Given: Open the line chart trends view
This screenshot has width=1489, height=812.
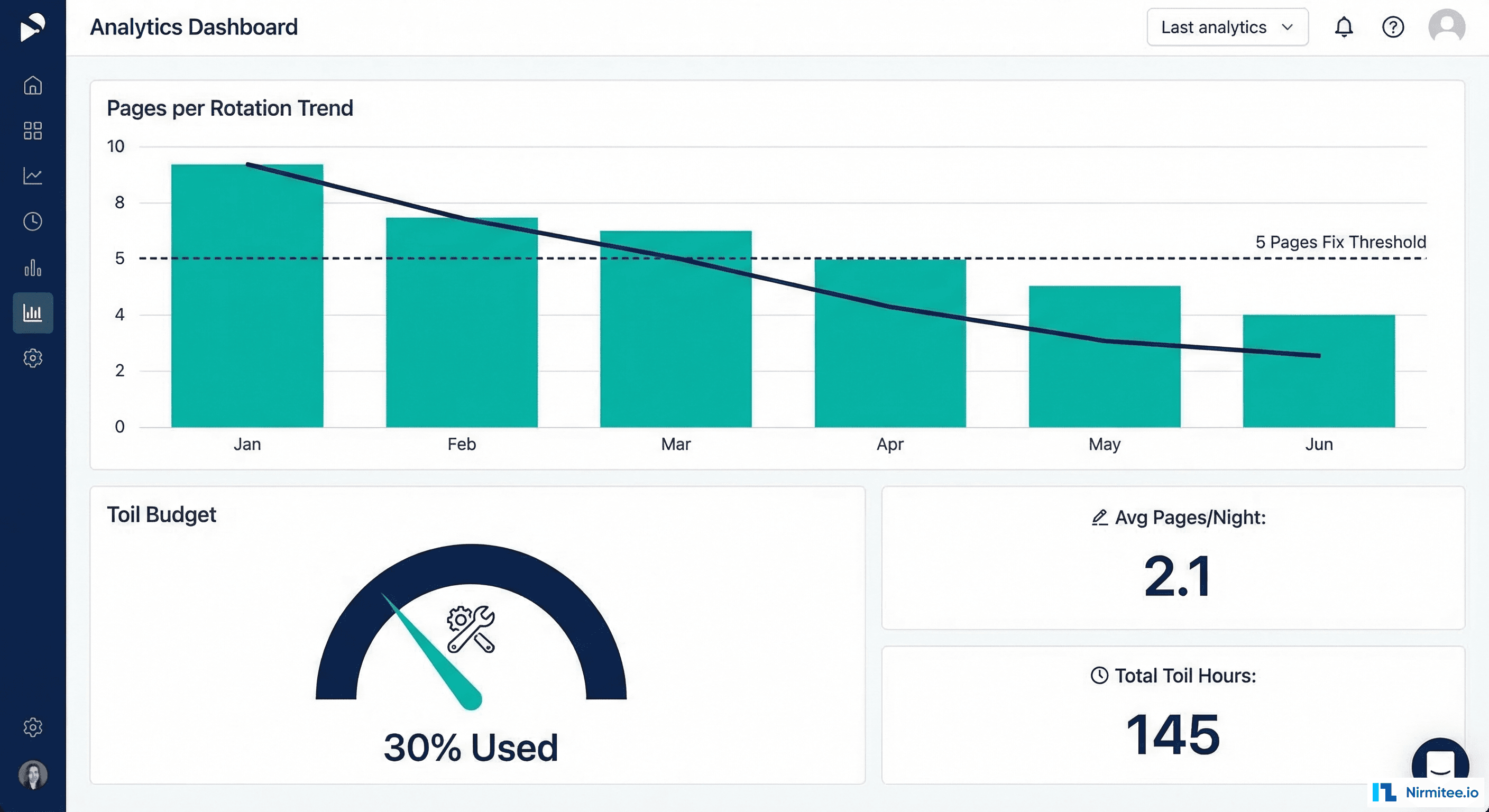Looking at the screenshot, I should (x=33, y=176).
